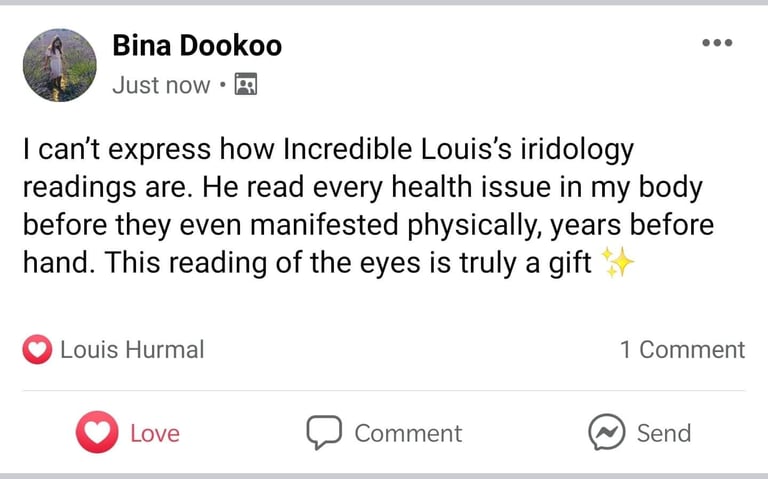Image resolution: width=768 pixels, height=479 pixels.
Task: Click the "Just now" timestamp
Action: point(161,85)
